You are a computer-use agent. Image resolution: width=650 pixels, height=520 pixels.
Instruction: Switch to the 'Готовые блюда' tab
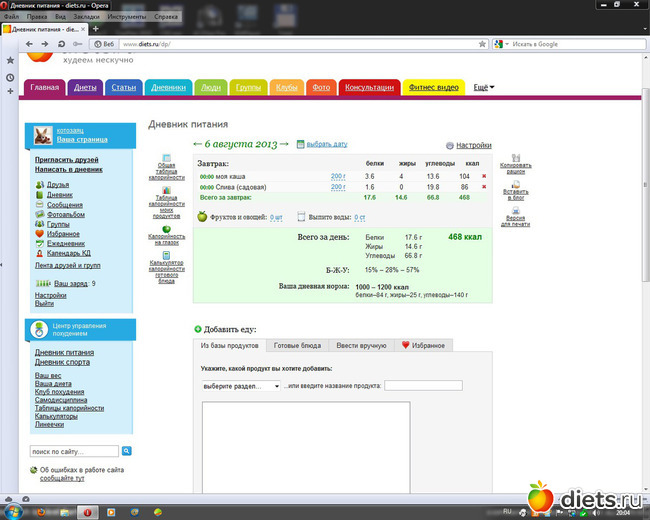click(297, 345)
